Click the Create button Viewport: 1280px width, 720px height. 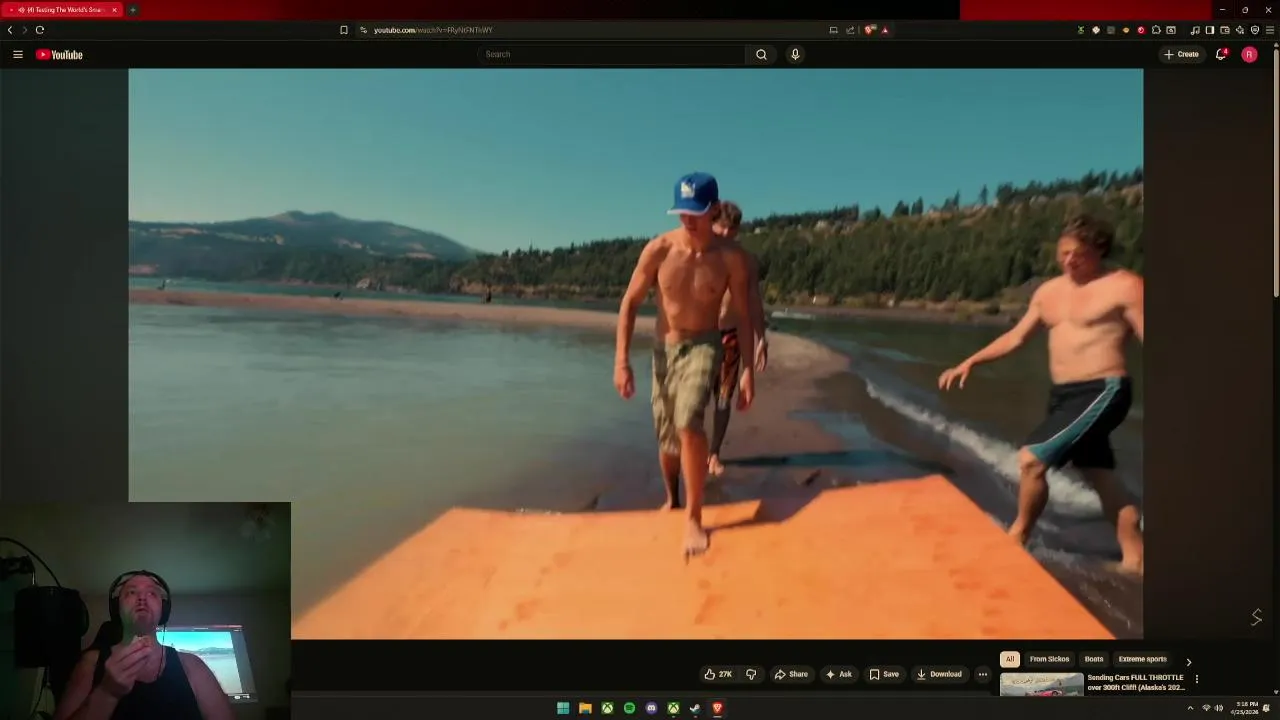click(x=1181, y=54)
